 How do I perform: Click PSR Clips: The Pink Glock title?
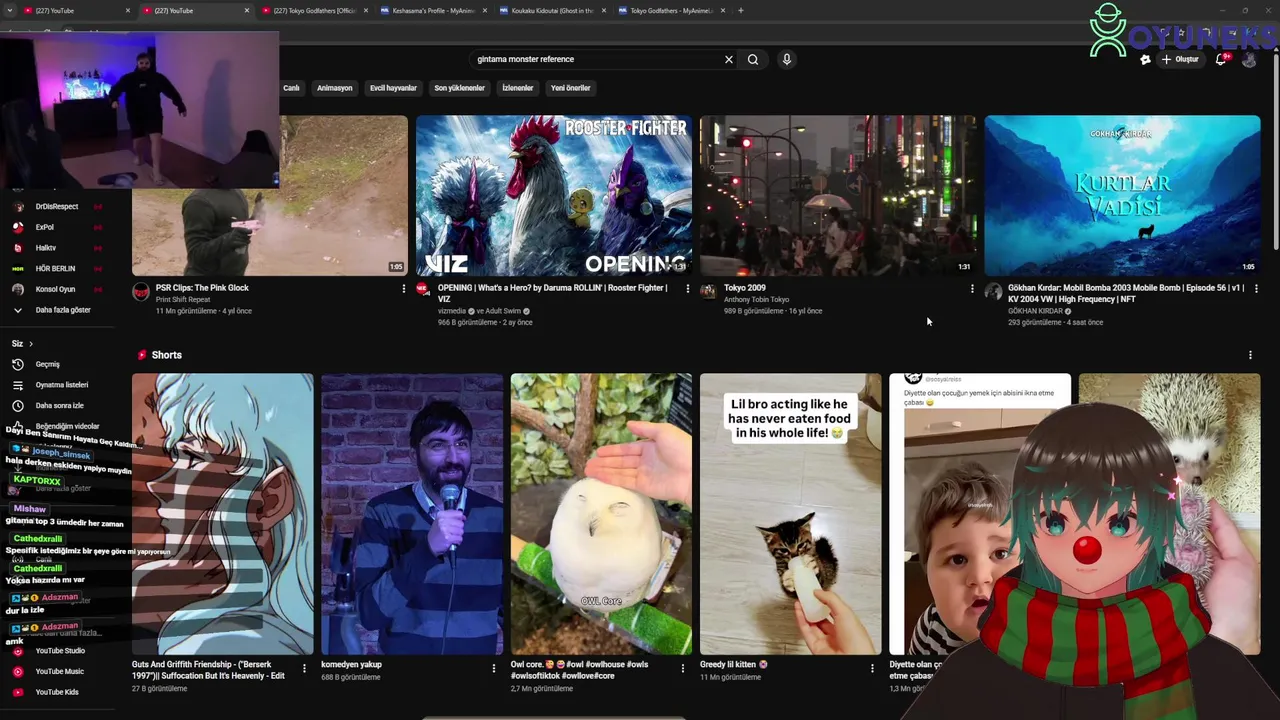click(202, 288)
